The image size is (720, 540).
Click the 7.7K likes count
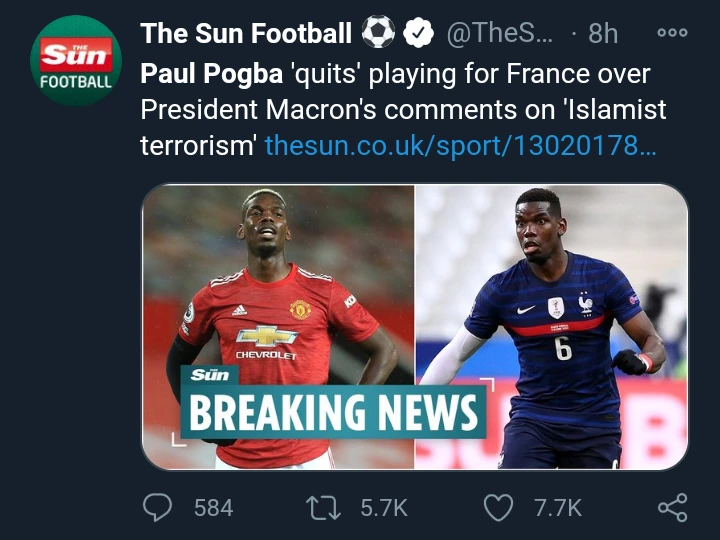click(x=557, y=508)
